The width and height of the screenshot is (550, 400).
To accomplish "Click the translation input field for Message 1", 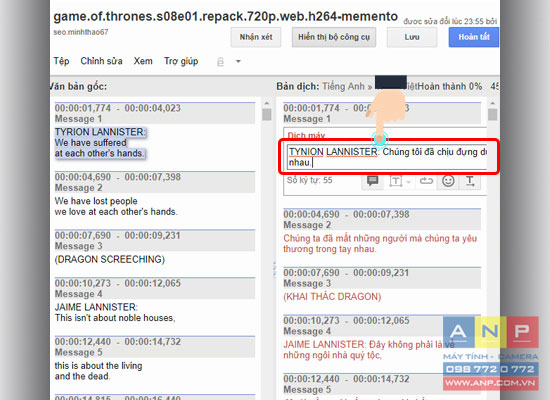I will coord(387,157).
